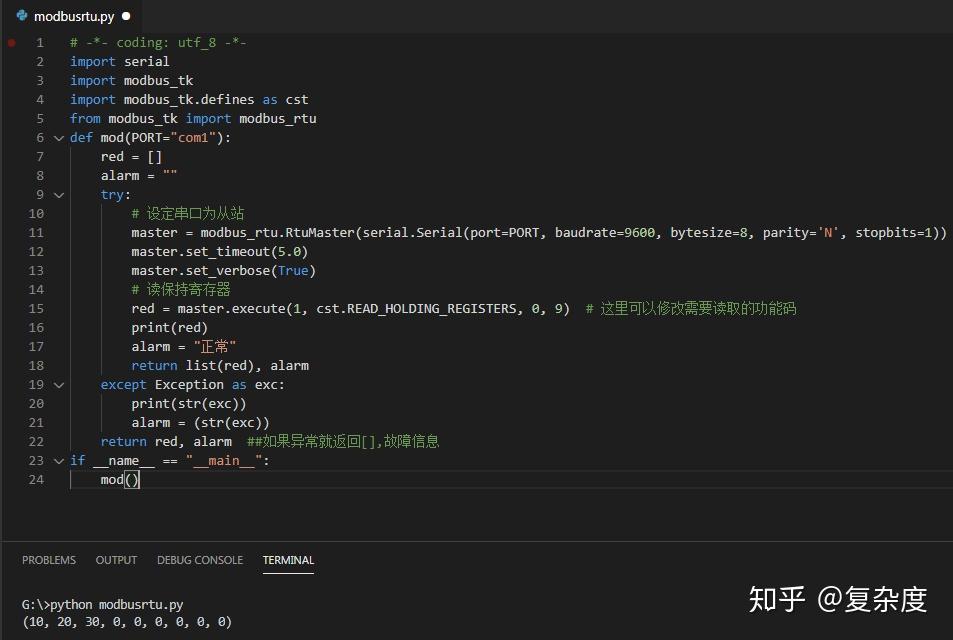Switch to the PROBLEMS panel tab
Screen dimensions: 953x640
[48, 560]
